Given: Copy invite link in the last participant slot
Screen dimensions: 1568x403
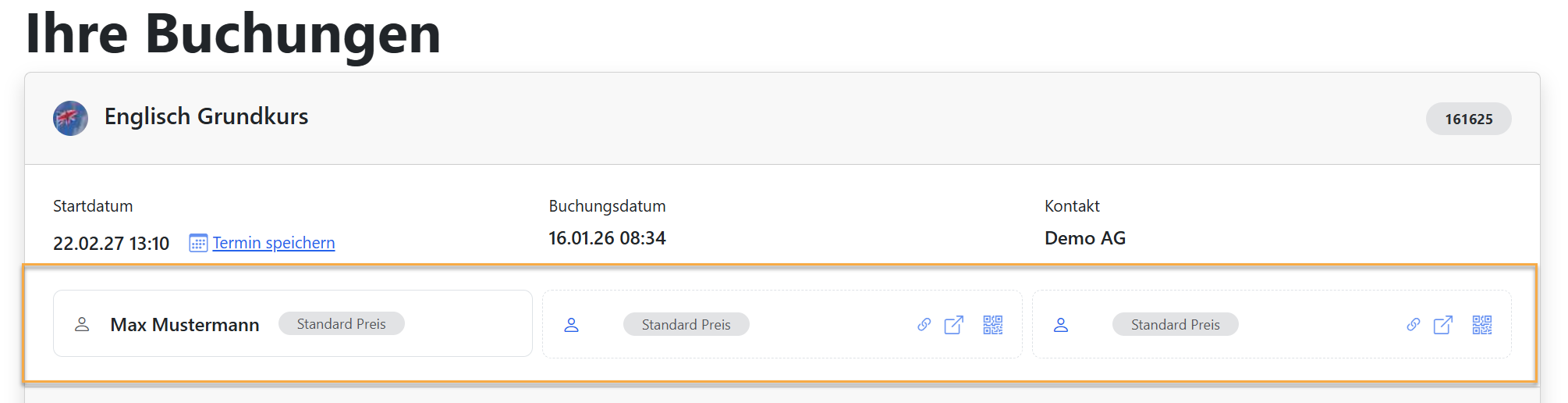Looking at the screenshot, I should pos(1413,325).
